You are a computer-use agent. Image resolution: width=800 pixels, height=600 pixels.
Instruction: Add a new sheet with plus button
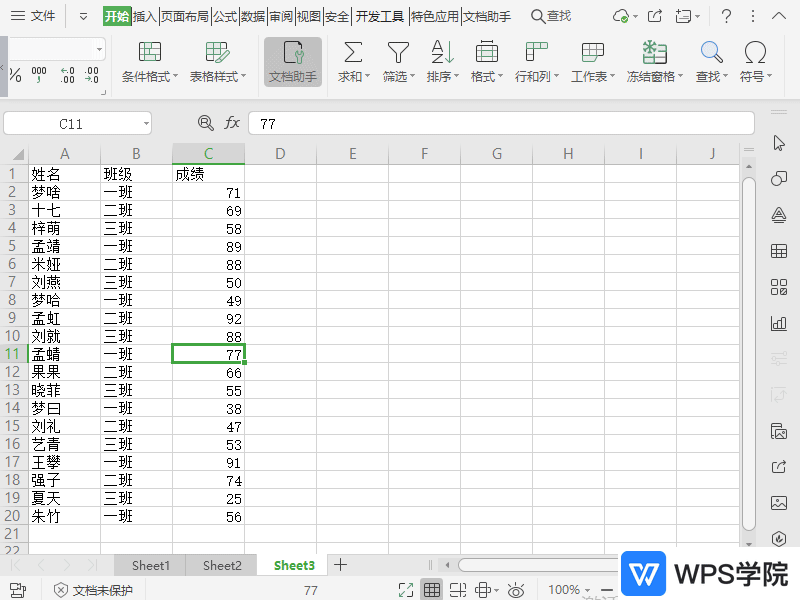[x=340, y=565]
